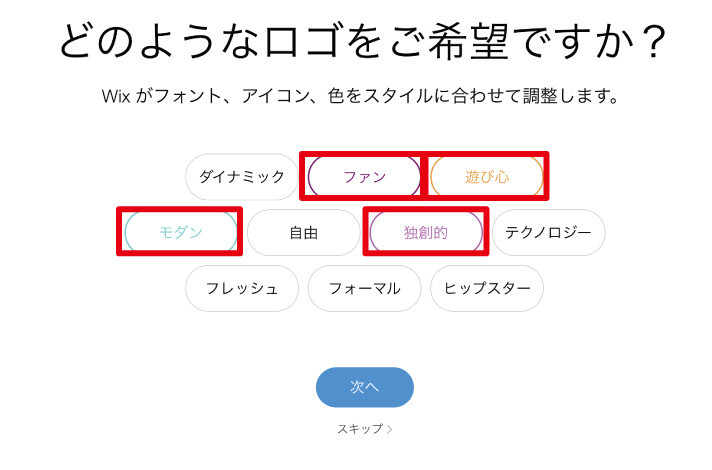Click the スキップ link
This screenshot has width=712, height=470.
pyautogui.click(x=359, y=429)
